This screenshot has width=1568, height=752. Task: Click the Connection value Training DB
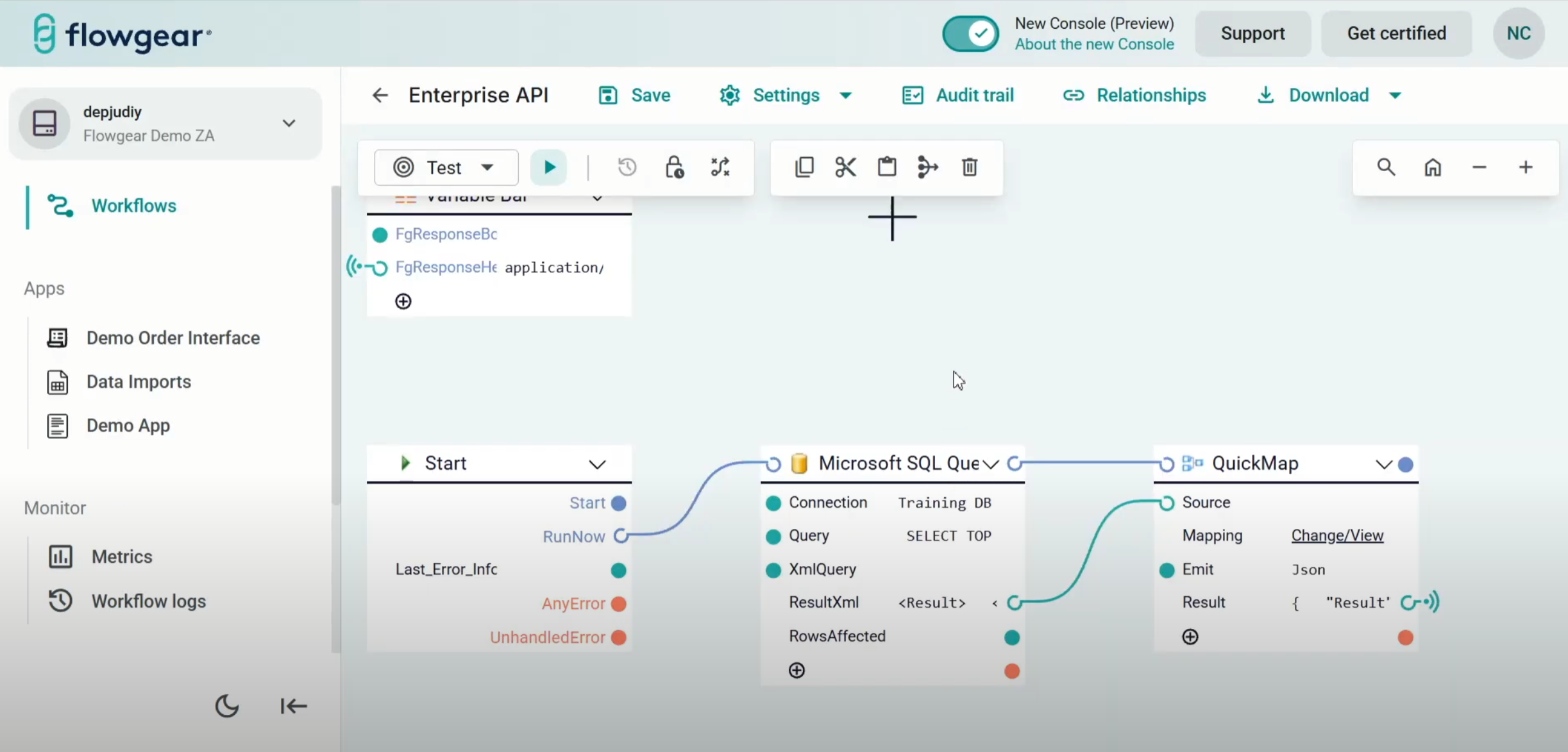point(945,503)
